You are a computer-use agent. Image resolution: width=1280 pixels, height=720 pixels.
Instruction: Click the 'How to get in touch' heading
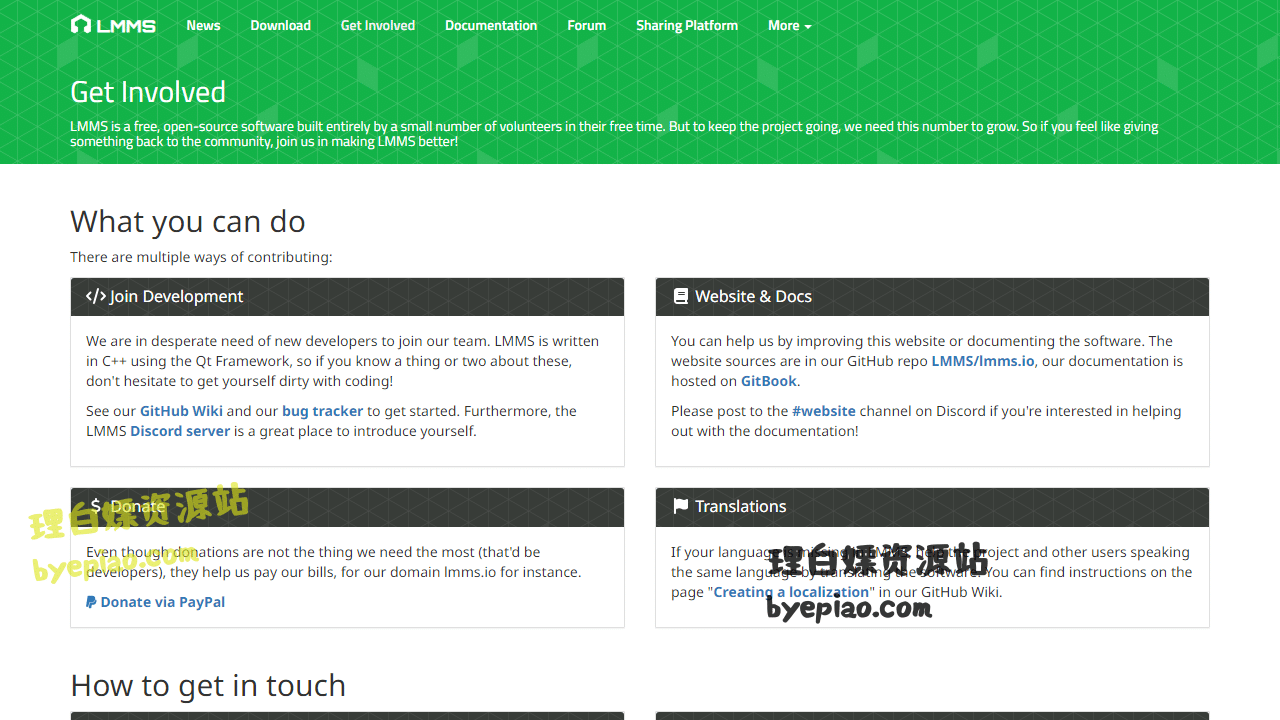pos(208,685)
